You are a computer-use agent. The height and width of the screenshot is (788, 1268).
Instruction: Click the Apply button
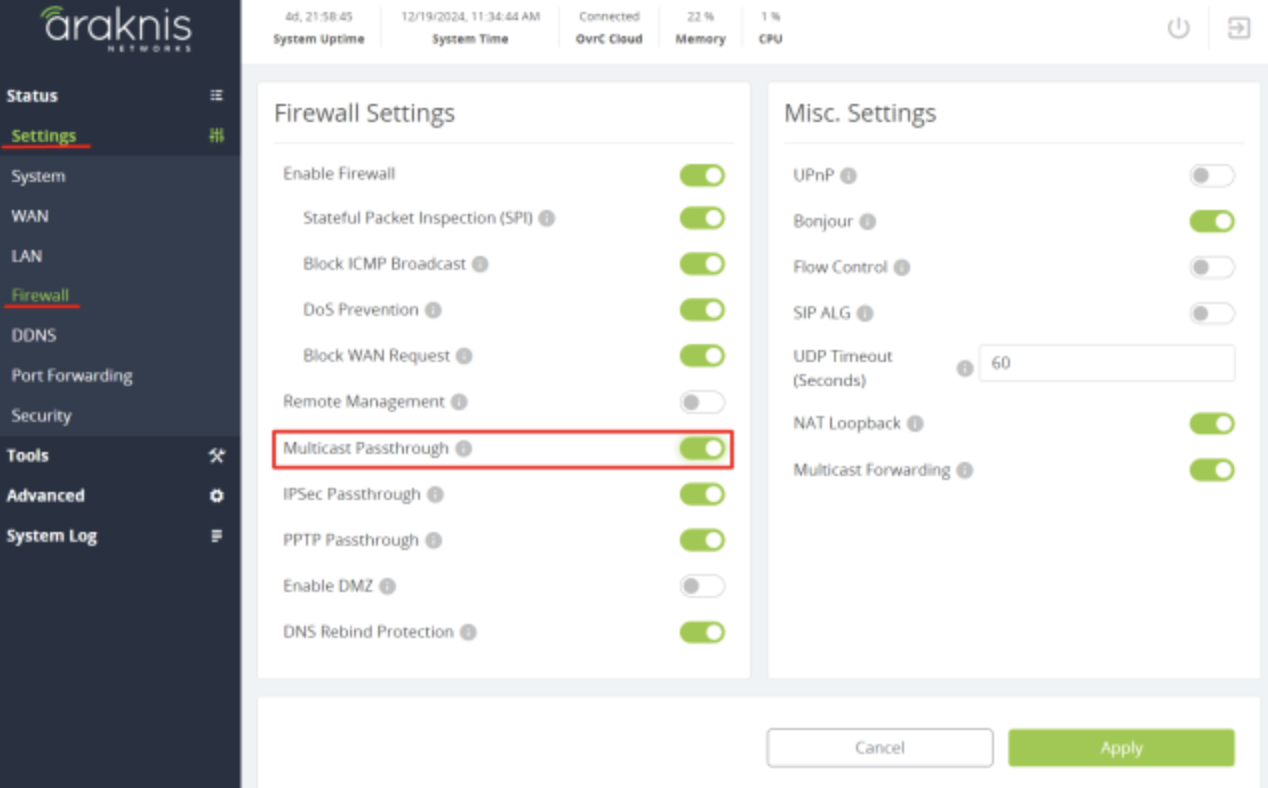click(1121, 748)
